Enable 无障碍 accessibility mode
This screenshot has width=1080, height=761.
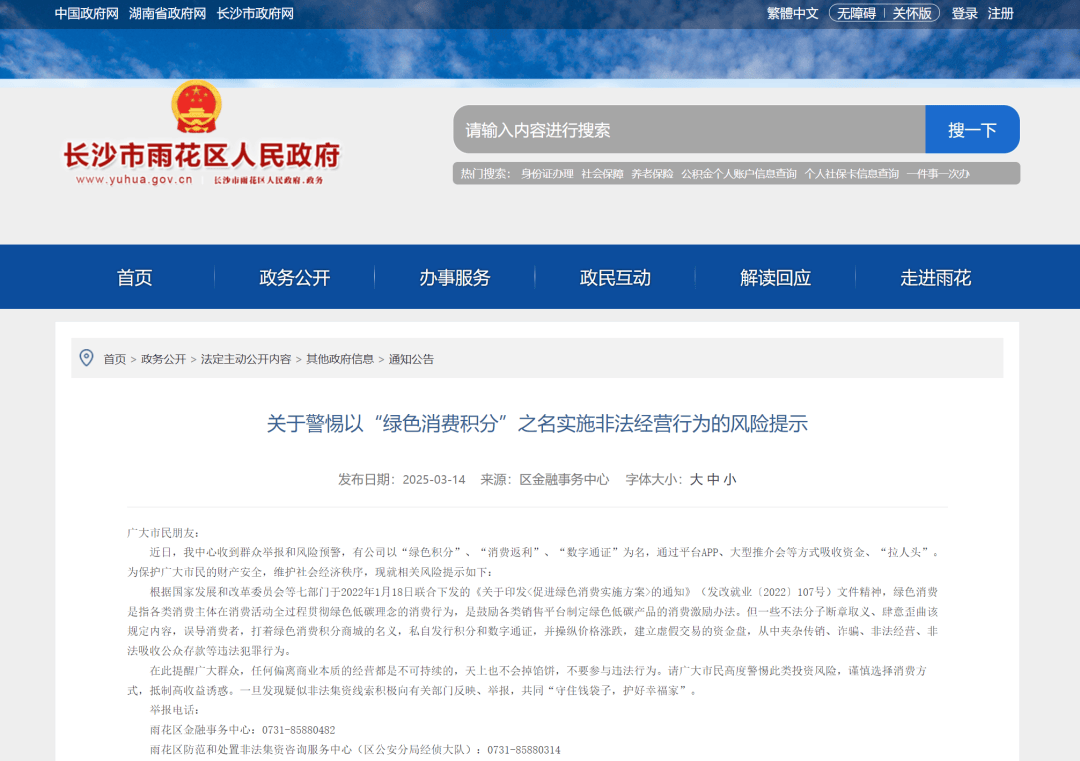(856, 13)
